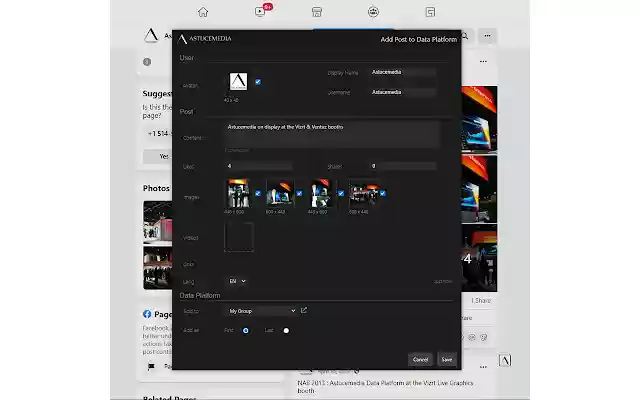Uncheck the third image checkbox

(x=341, y=193)
